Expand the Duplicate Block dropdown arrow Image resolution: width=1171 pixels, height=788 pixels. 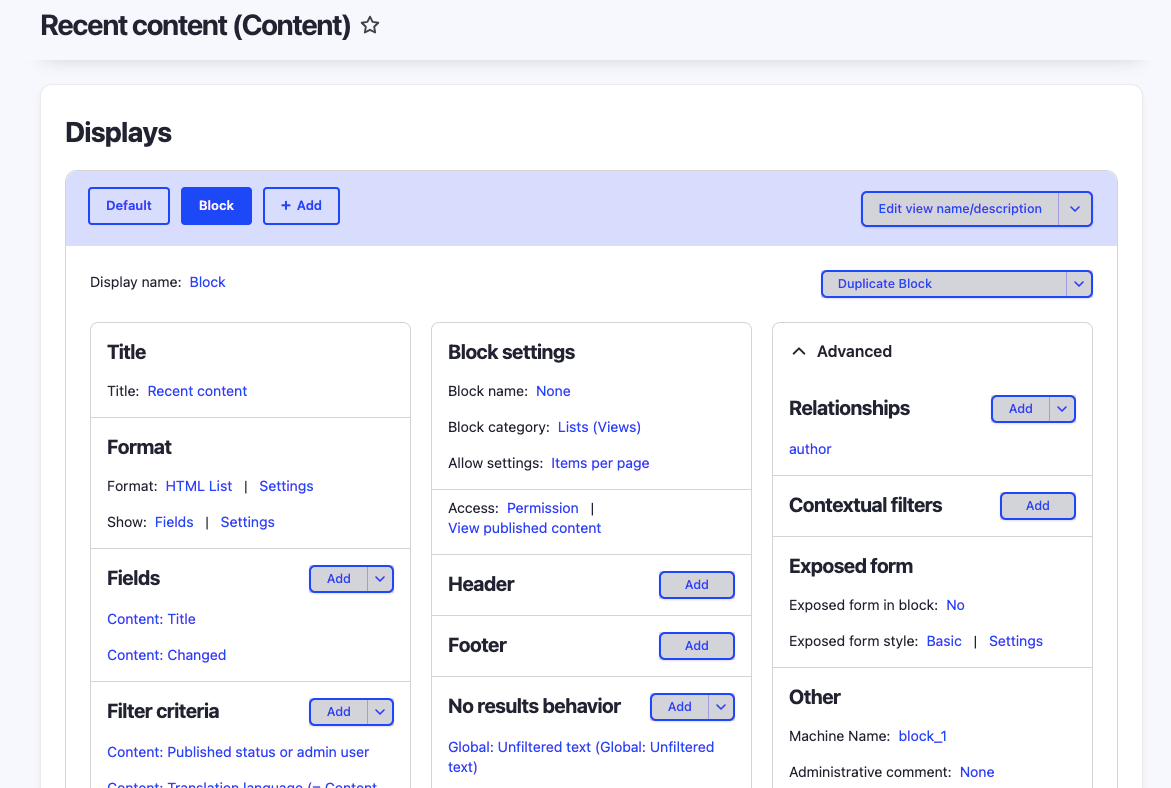click(x=1079, y=284)
